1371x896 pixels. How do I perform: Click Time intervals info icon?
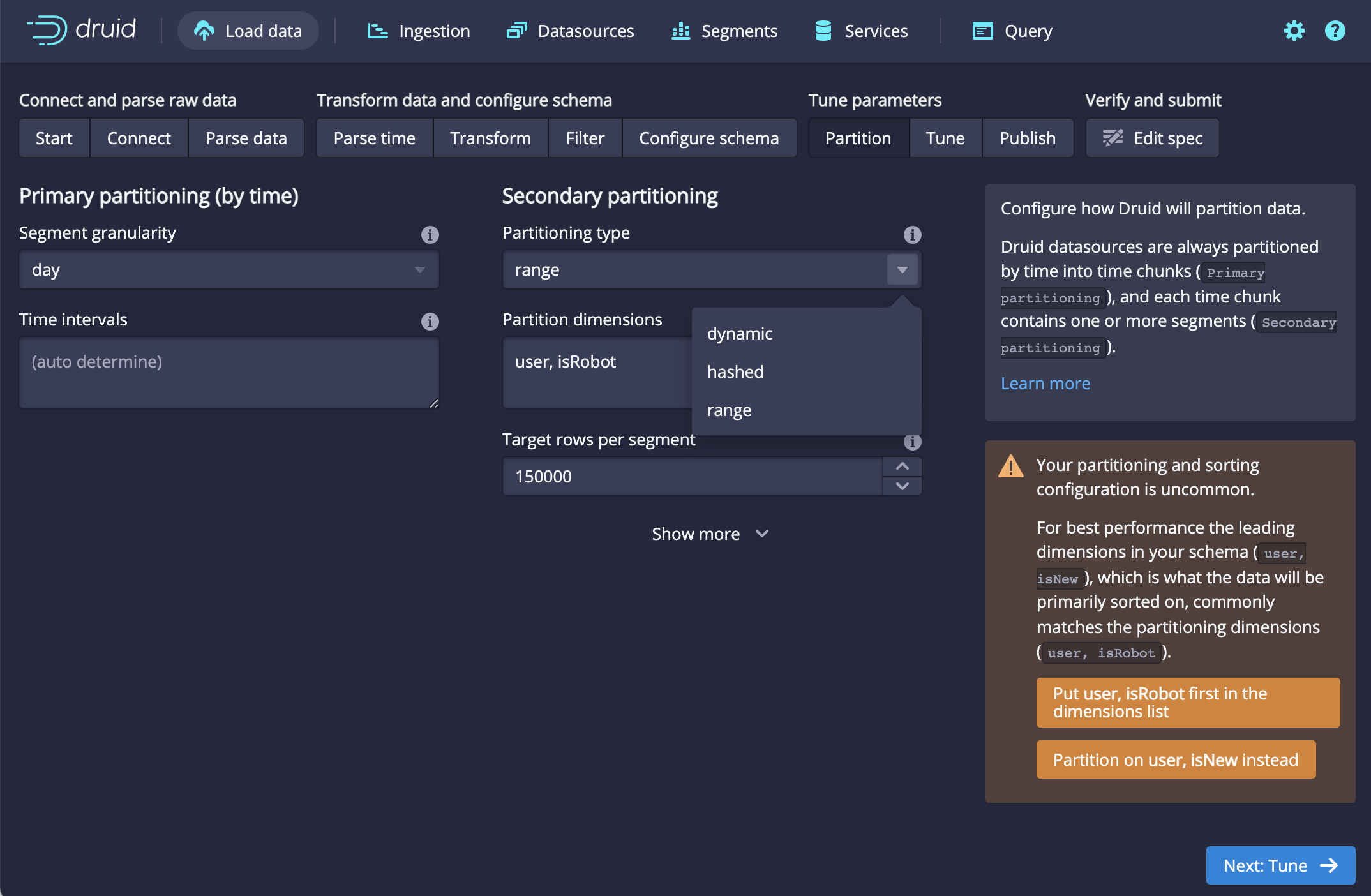[430, 322]
